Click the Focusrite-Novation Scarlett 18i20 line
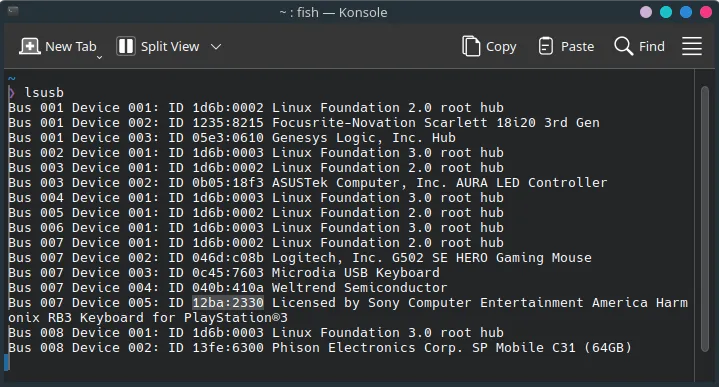Image resolution: width=719 pixels, height=387 pixels. pyautogui.click(x=304, y=123)
